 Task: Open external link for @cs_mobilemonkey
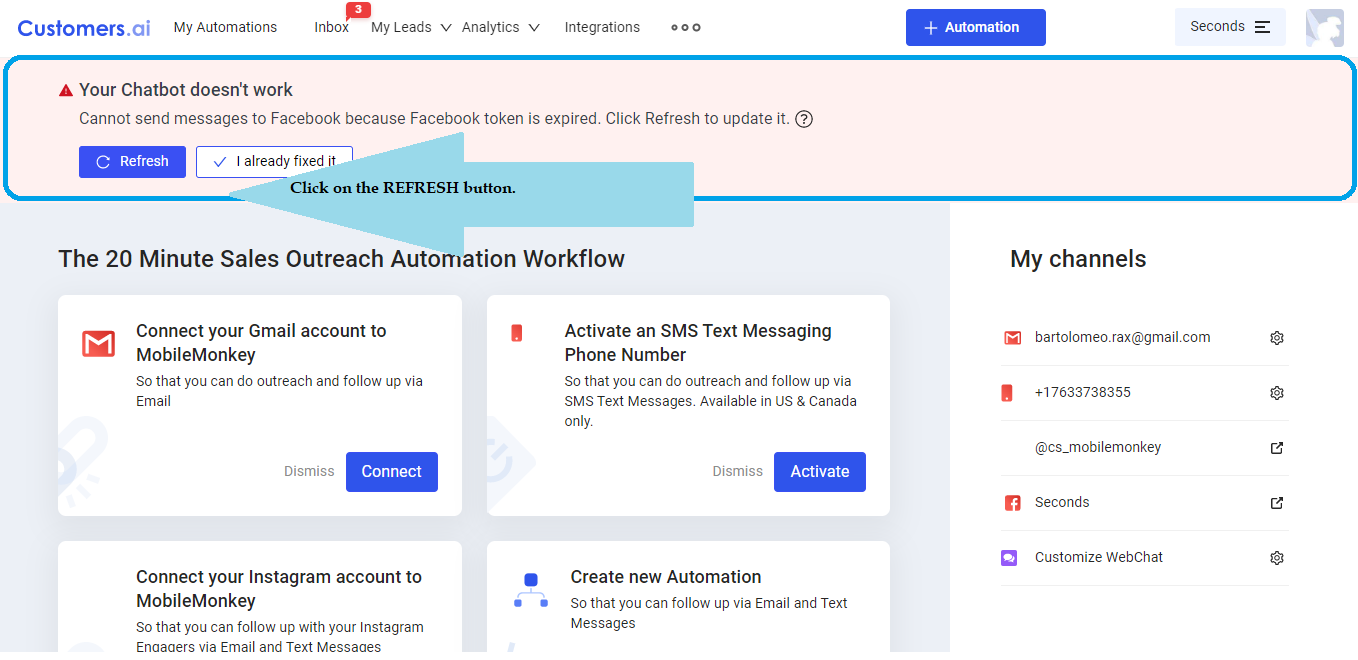(1277, 448)
